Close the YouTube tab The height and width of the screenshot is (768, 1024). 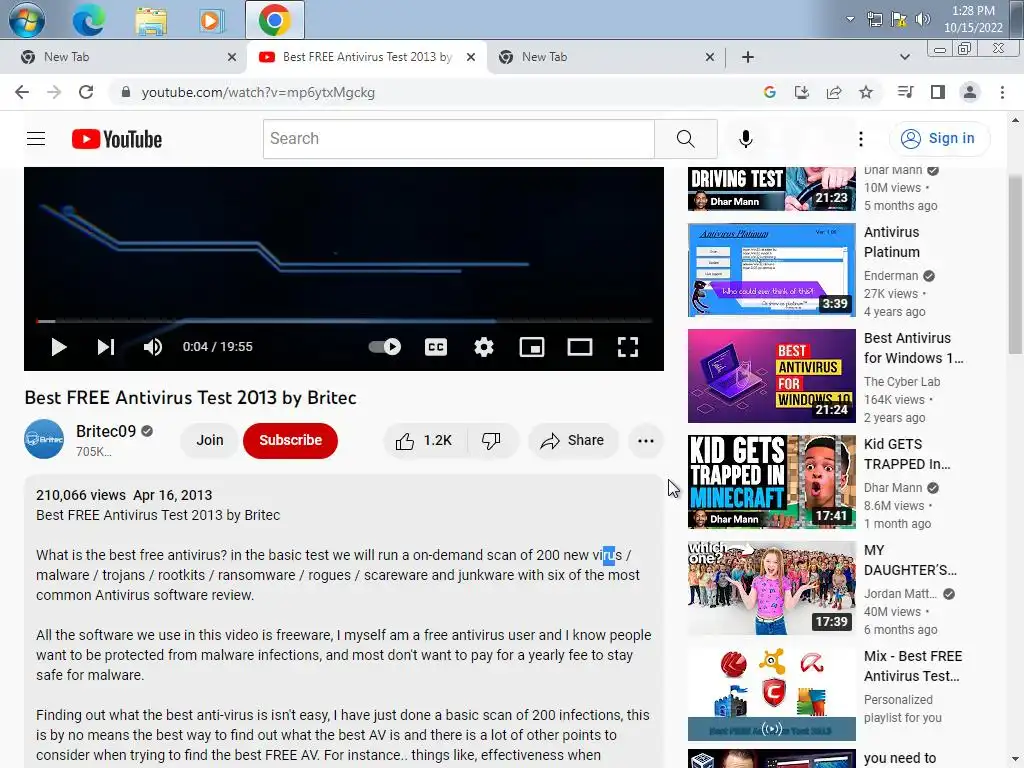coord(470,57)
